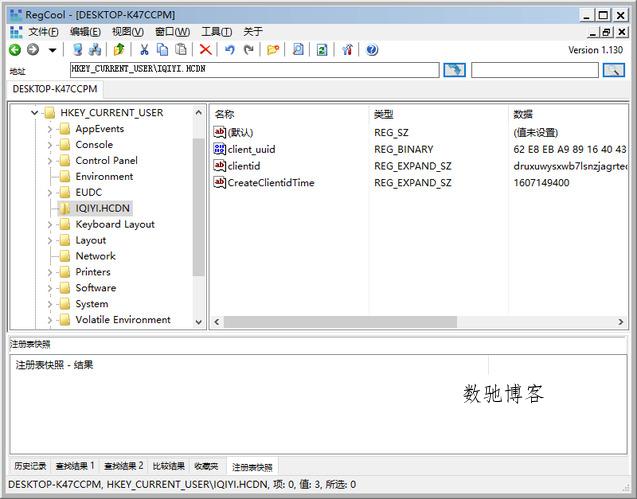Click the Paste clipboard icon
The image size is (637, 499).
(x=181, y=50)
